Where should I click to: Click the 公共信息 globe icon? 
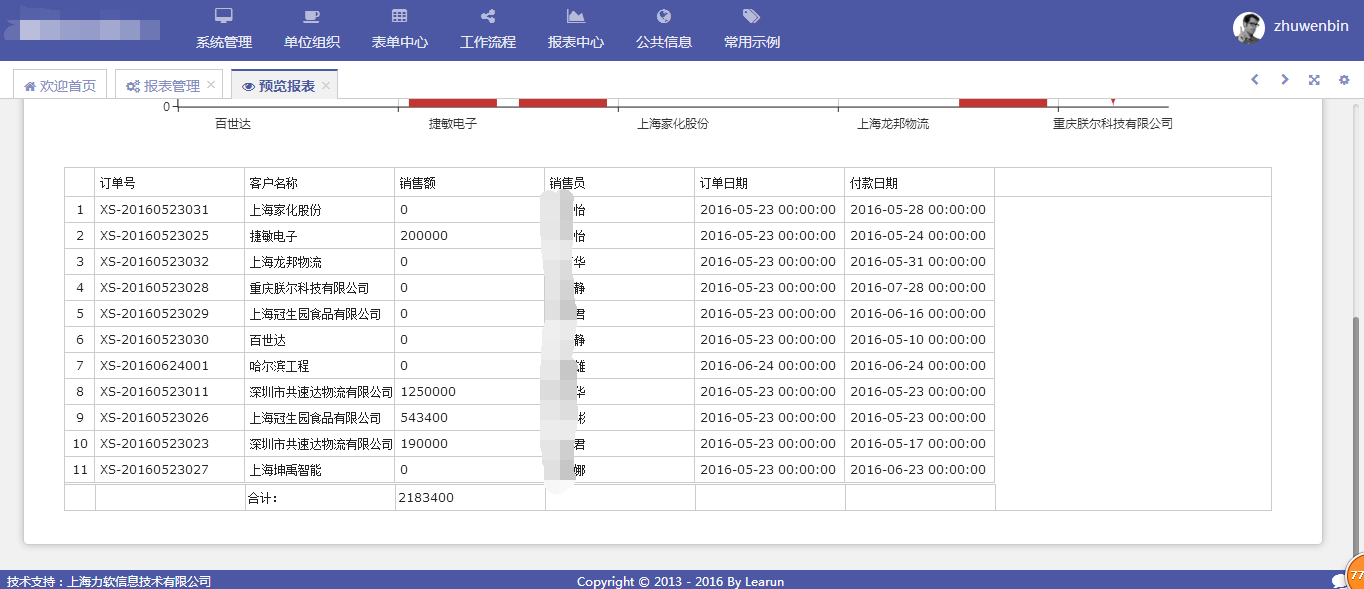664,16
